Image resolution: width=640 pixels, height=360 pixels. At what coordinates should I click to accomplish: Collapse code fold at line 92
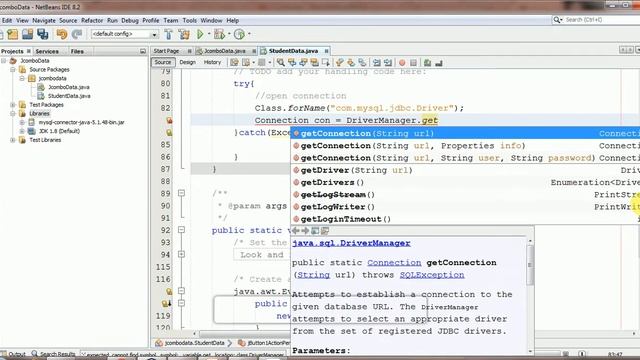[182, 230]
